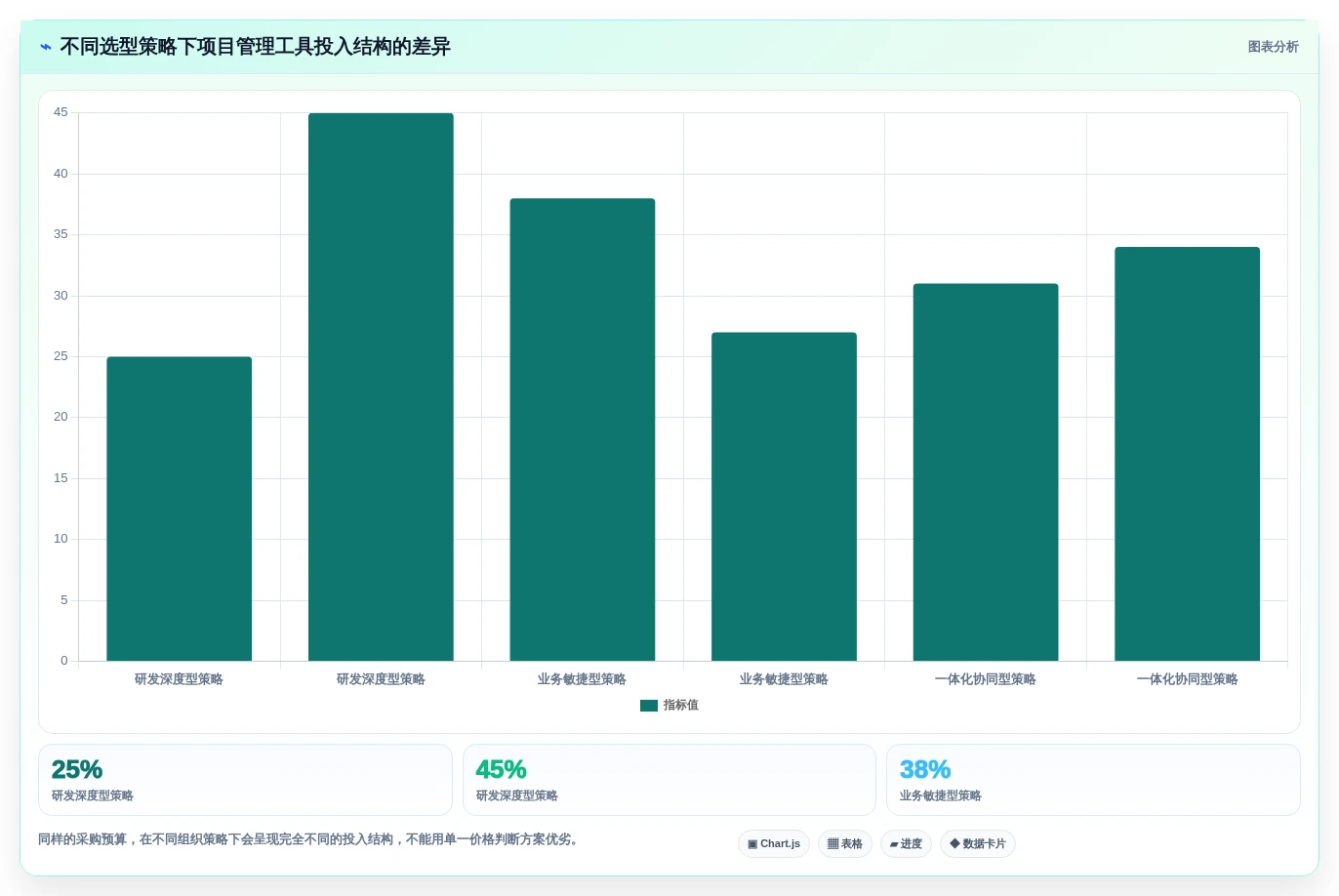Click the fourth bar valued 27
The width and height of the screenshot is (1339, 896).
point(784,497)
